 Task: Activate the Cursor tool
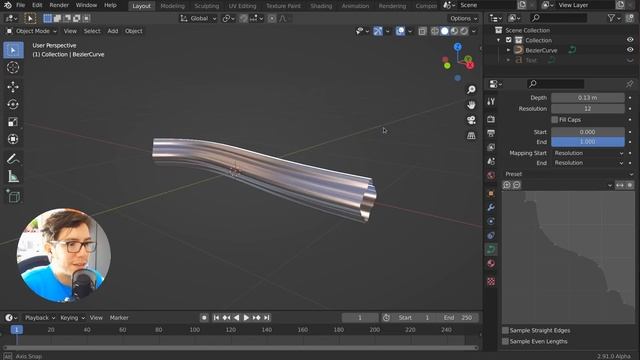(x=13, y=68)
